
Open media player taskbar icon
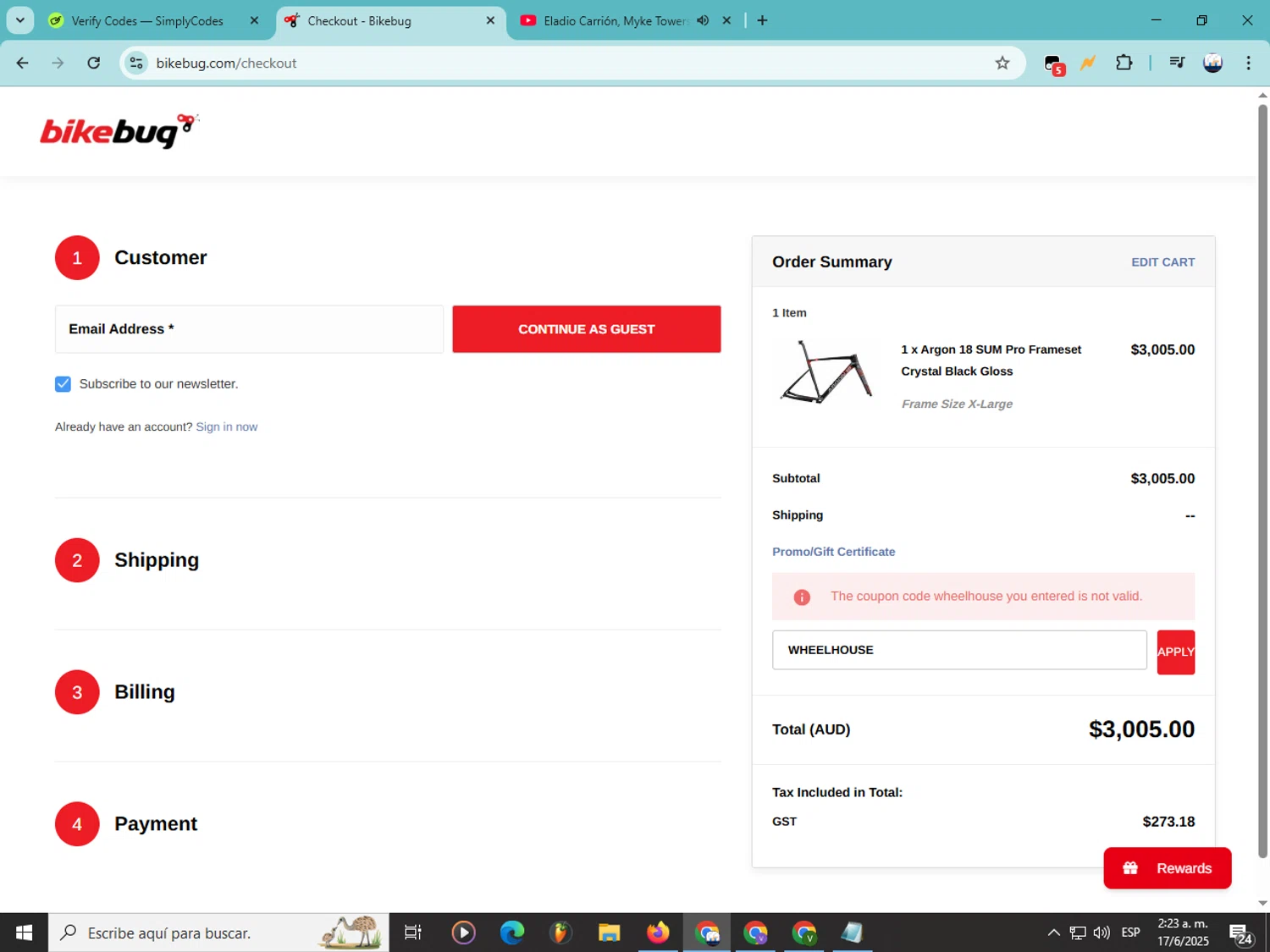(x=463, y=933)
